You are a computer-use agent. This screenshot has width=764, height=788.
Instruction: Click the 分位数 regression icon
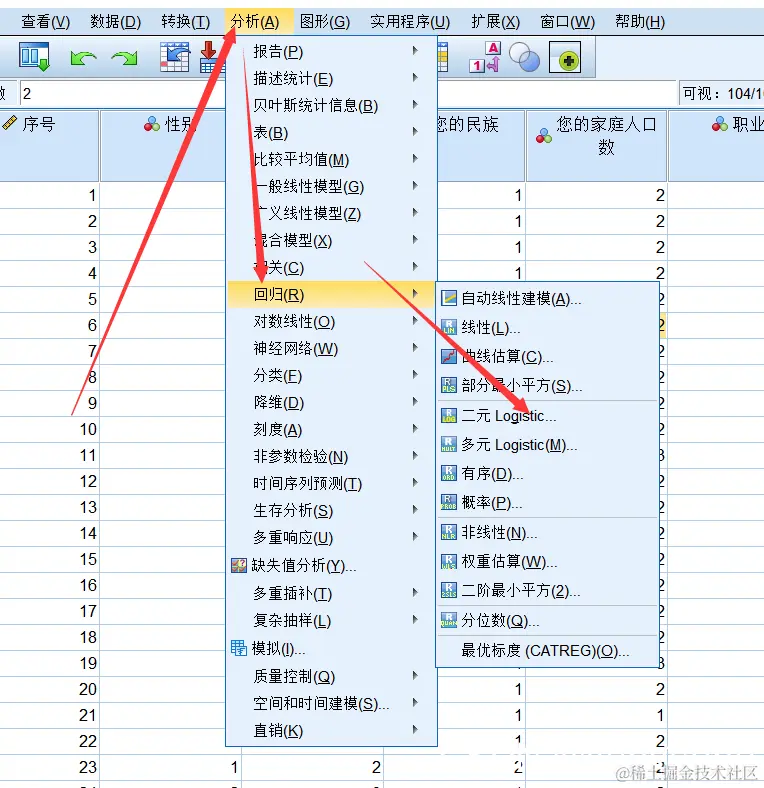[449, 620]
